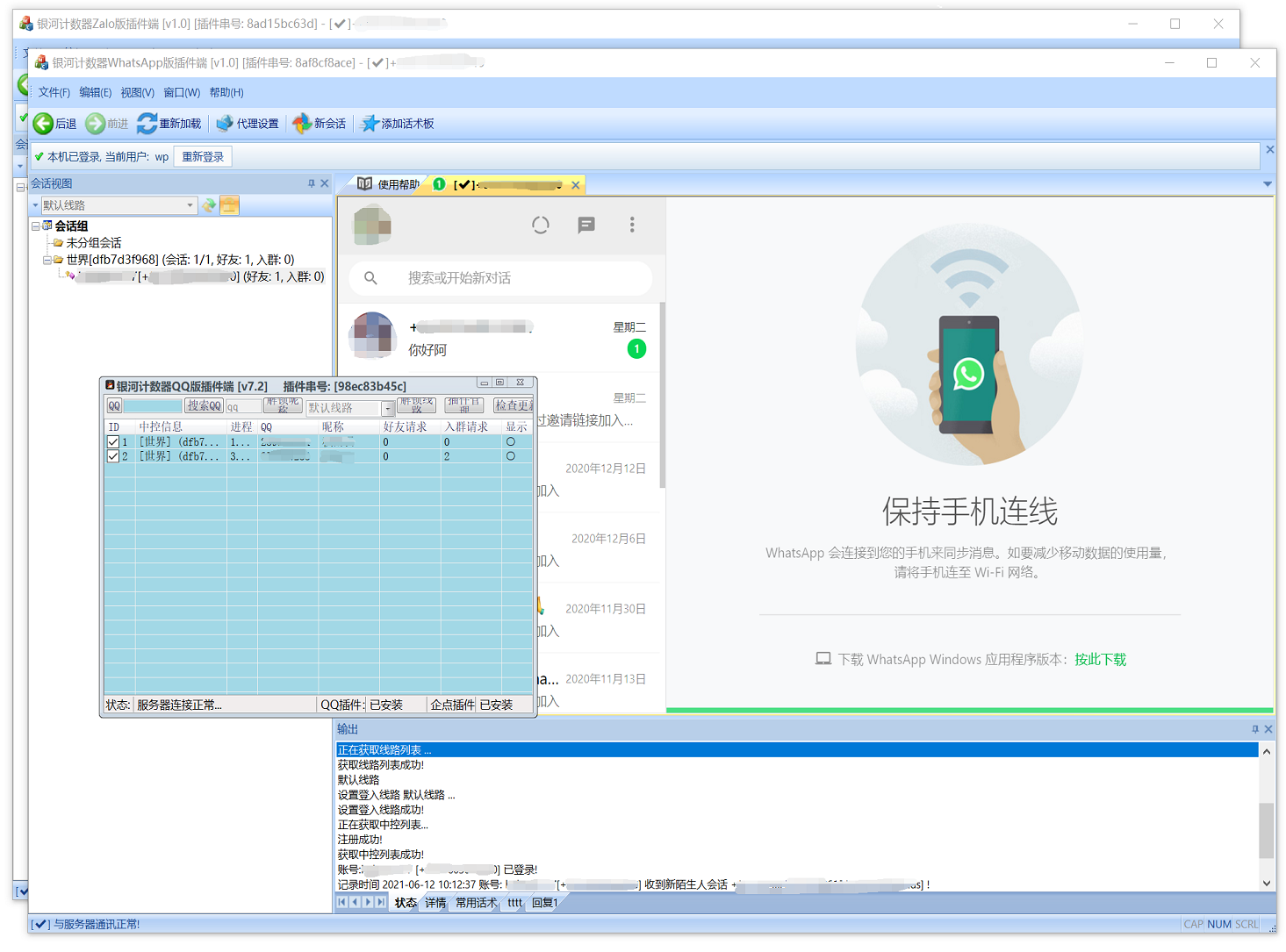The height and width of the screenshot is (952, 1286).
Task: Open WhatsApp three-dot menu
Action: coord(632,225)
